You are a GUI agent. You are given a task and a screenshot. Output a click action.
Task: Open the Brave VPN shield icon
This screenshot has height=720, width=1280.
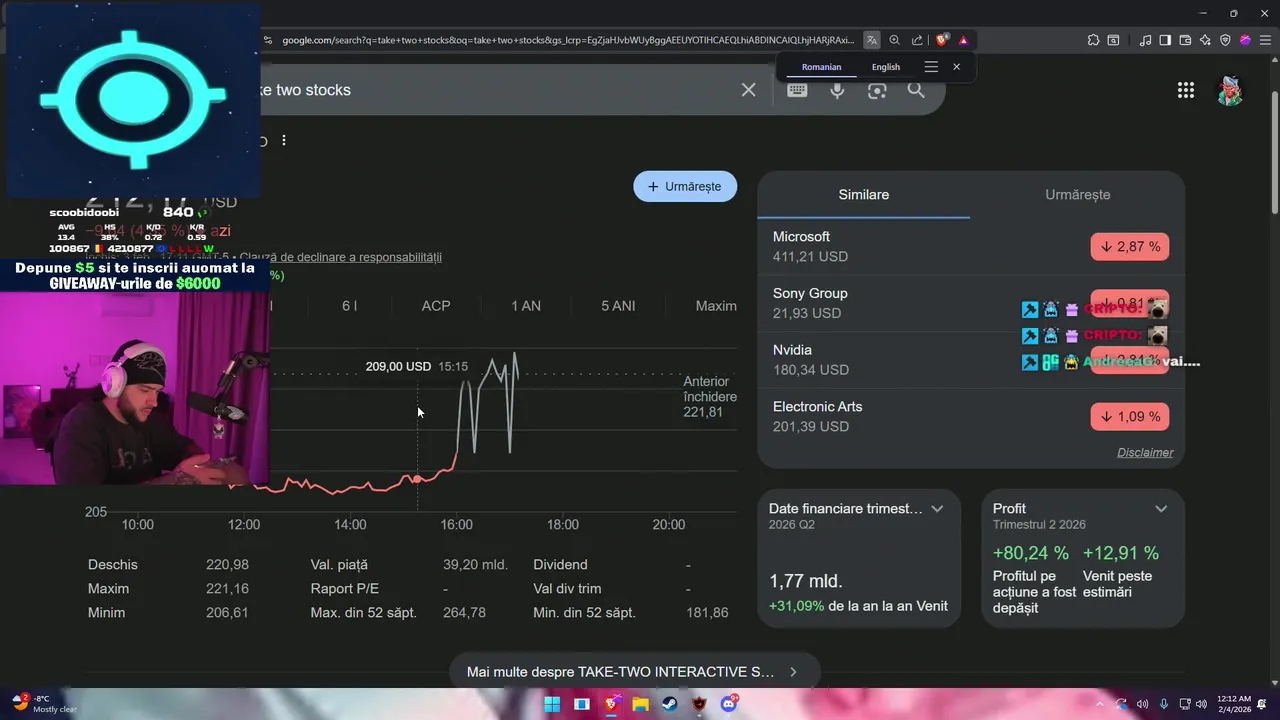coord(1225,40)
